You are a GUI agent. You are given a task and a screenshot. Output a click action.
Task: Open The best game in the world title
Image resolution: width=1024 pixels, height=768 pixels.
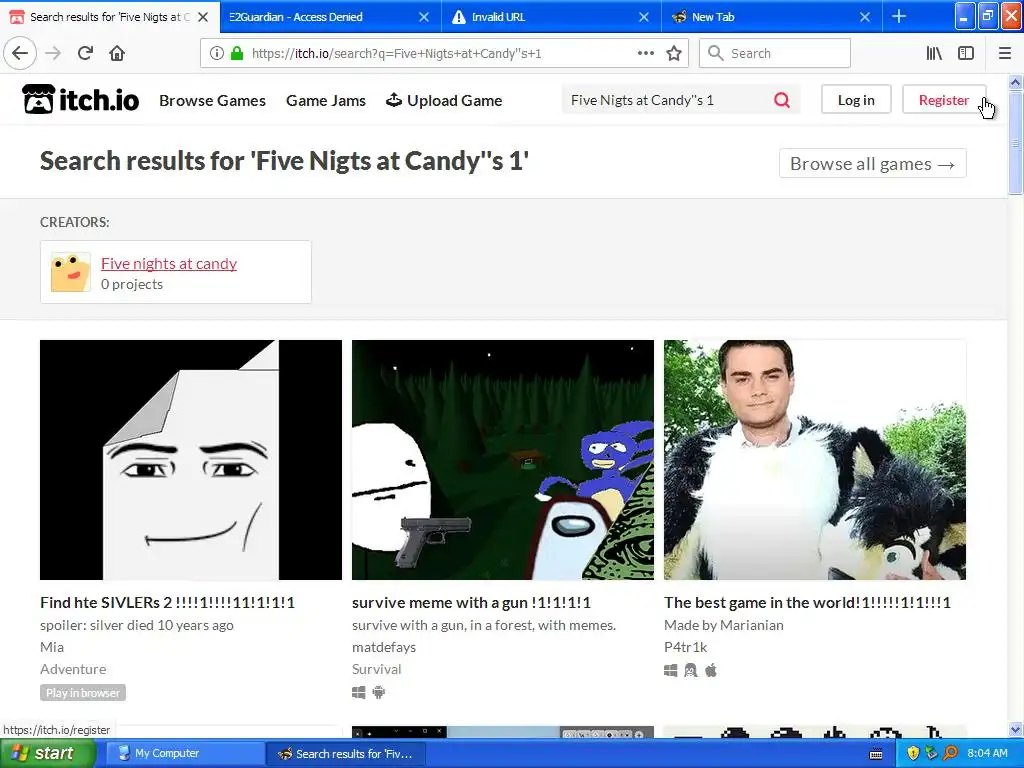[x=807, y=602]
